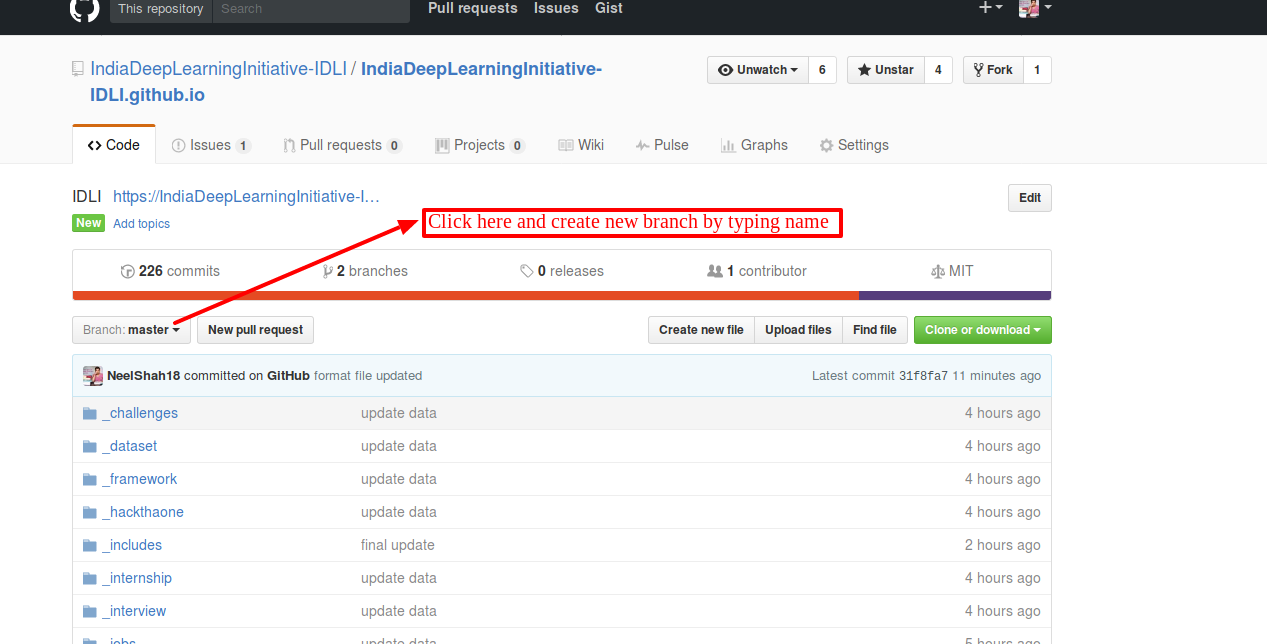1267x644 pixels.
Task: Click the header Search input field
Action: click(311, 9)
